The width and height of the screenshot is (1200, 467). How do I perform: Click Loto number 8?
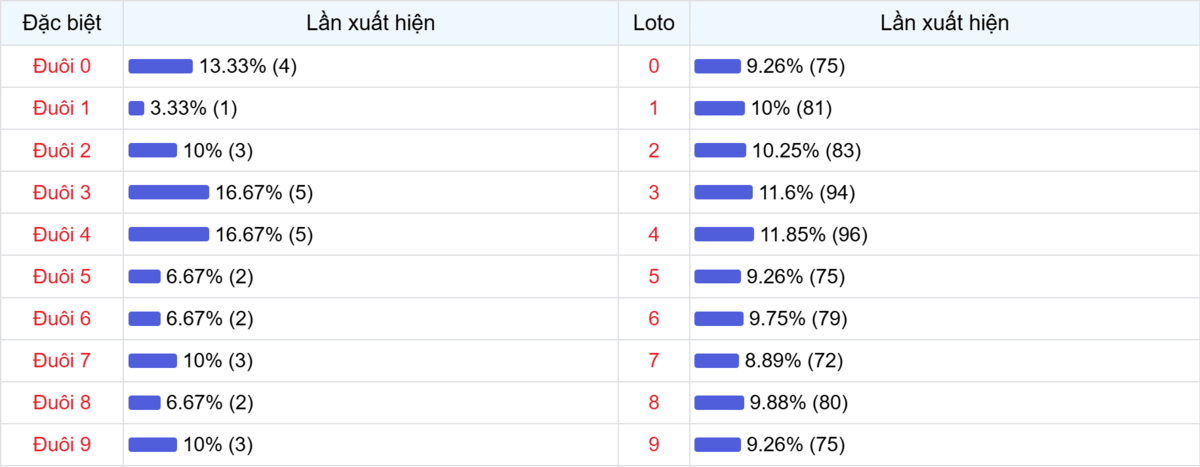654,402
